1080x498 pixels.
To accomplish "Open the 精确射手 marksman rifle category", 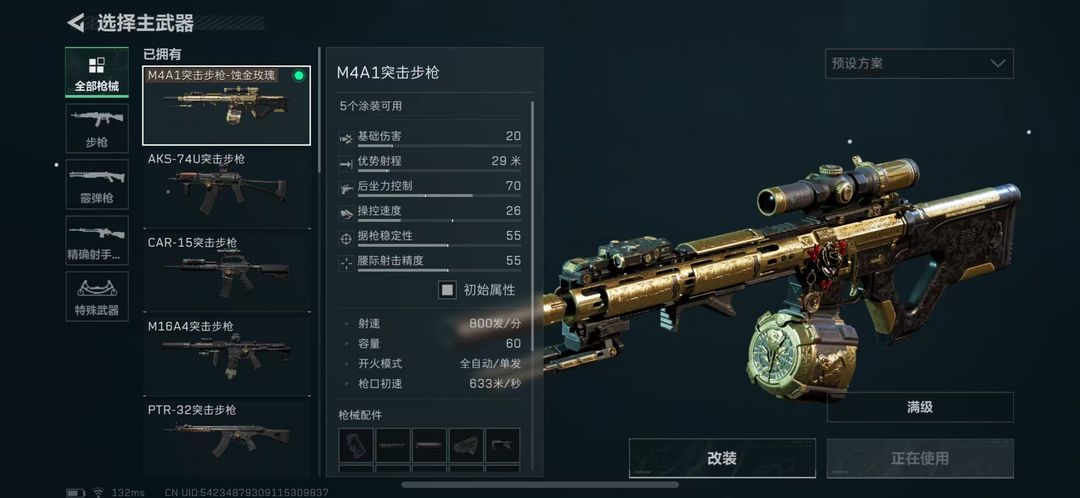I will pos(96,240).
